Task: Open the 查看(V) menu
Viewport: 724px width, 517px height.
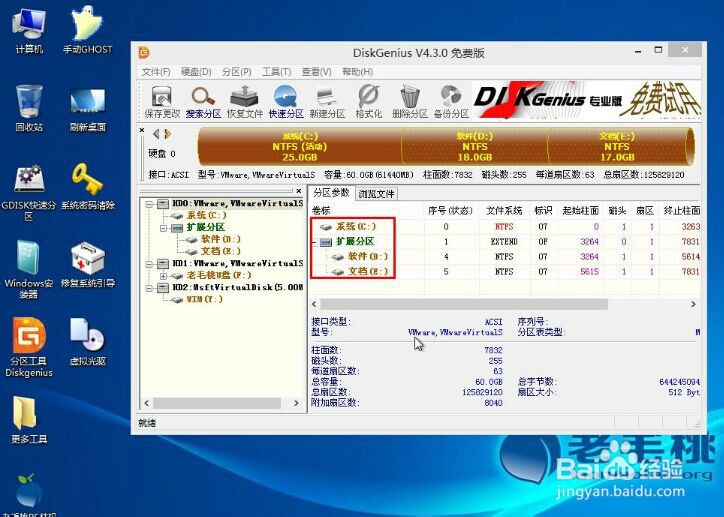Action: pos(316,72)
